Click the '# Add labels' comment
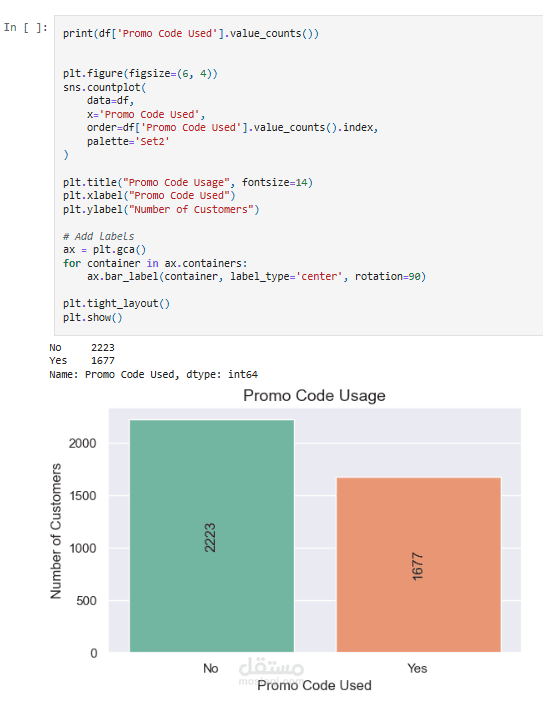This screenshot has height=701, width=543. 98,236
